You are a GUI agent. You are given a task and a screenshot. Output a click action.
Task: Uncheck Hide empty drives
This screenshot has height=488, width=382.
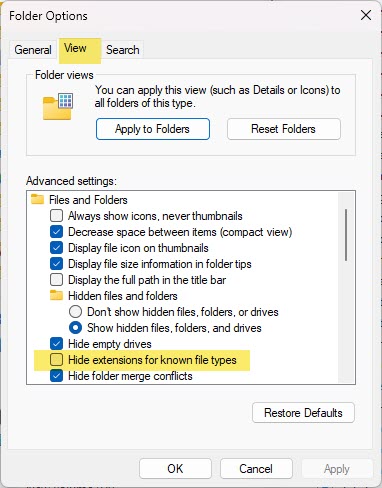(x=56, y=344)
